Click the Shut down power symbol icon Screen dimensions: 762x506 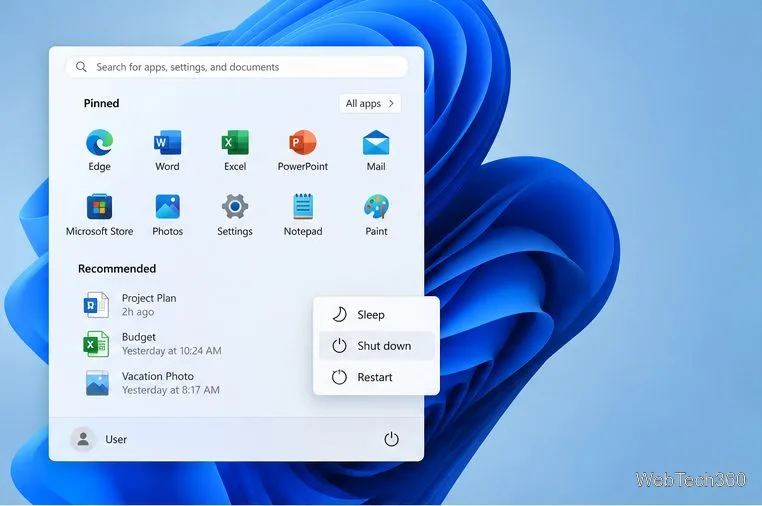tap(339, 346)
